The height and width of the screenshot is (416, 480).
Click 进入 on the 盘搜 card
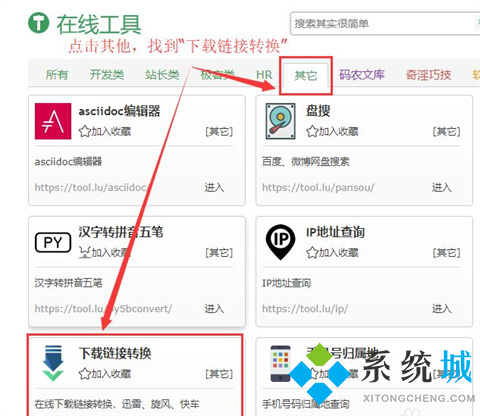click(x=442, y=188)
